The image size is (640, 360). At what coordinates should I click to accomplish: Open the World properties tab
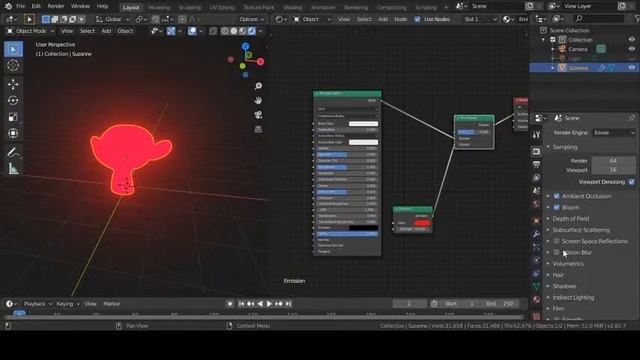536,204
